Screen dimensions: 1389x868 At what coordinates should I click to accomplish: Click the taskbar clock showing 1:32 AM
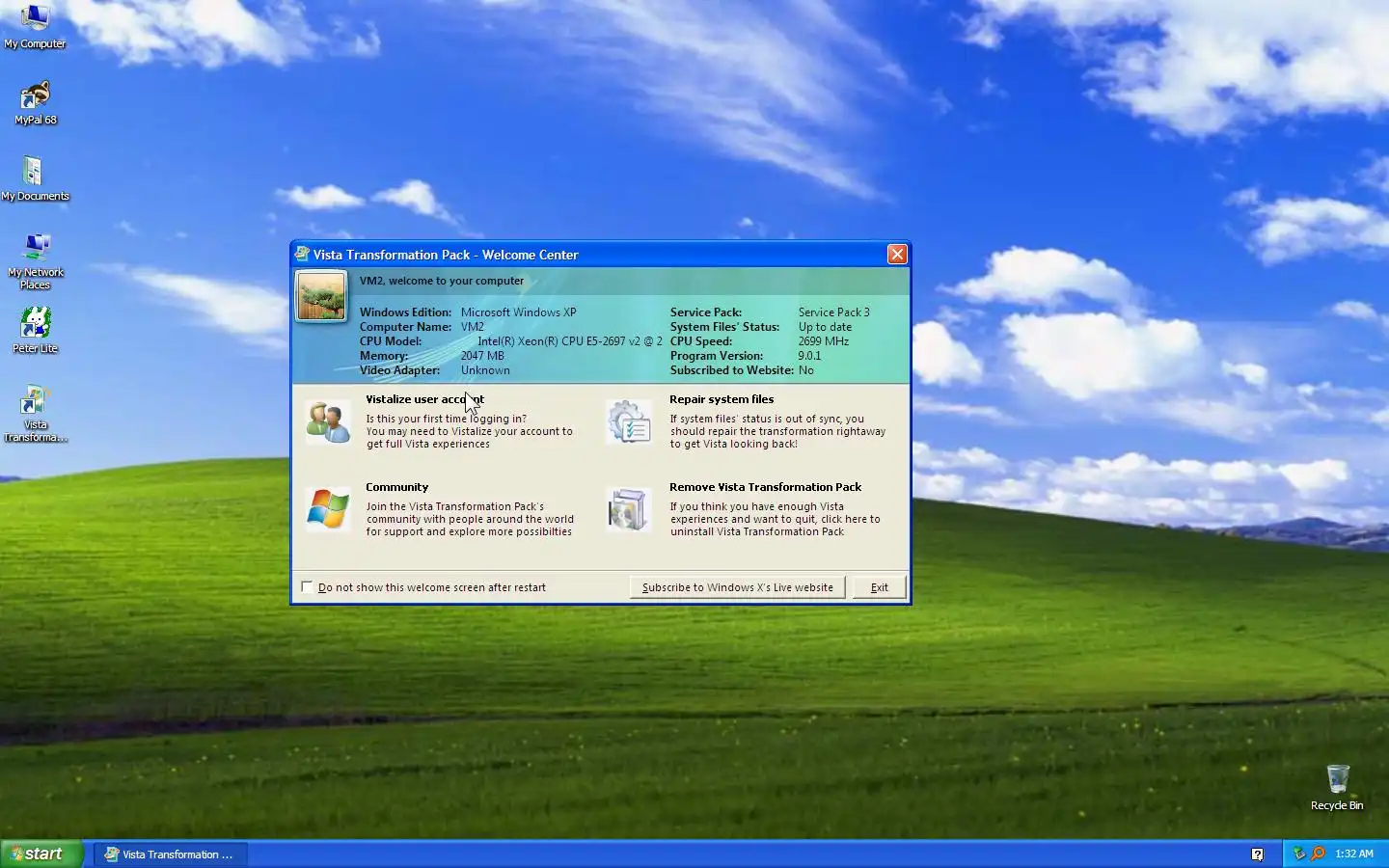point(1354,854)
